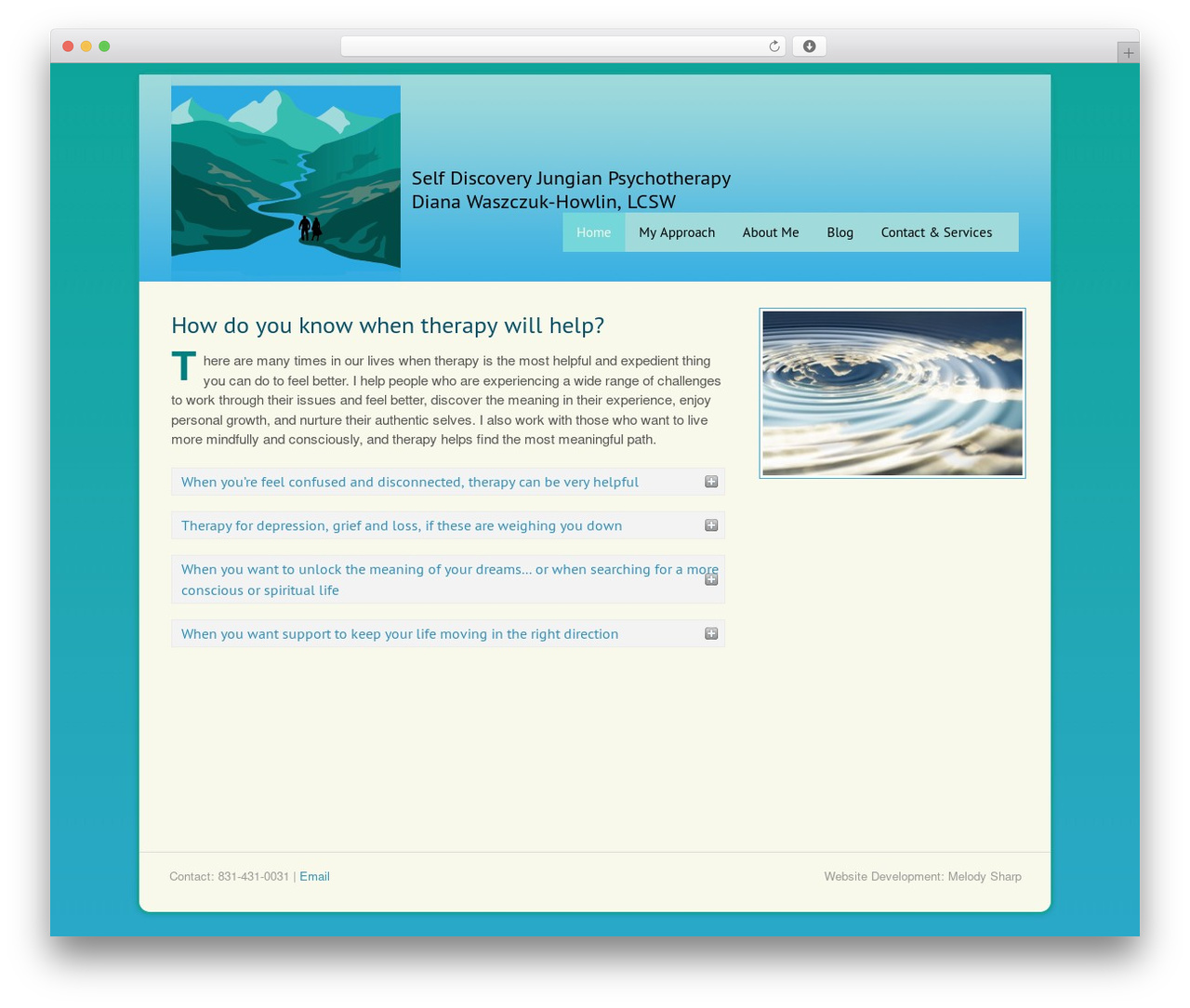Reload the page with the refresh icon

pos(773,46)
